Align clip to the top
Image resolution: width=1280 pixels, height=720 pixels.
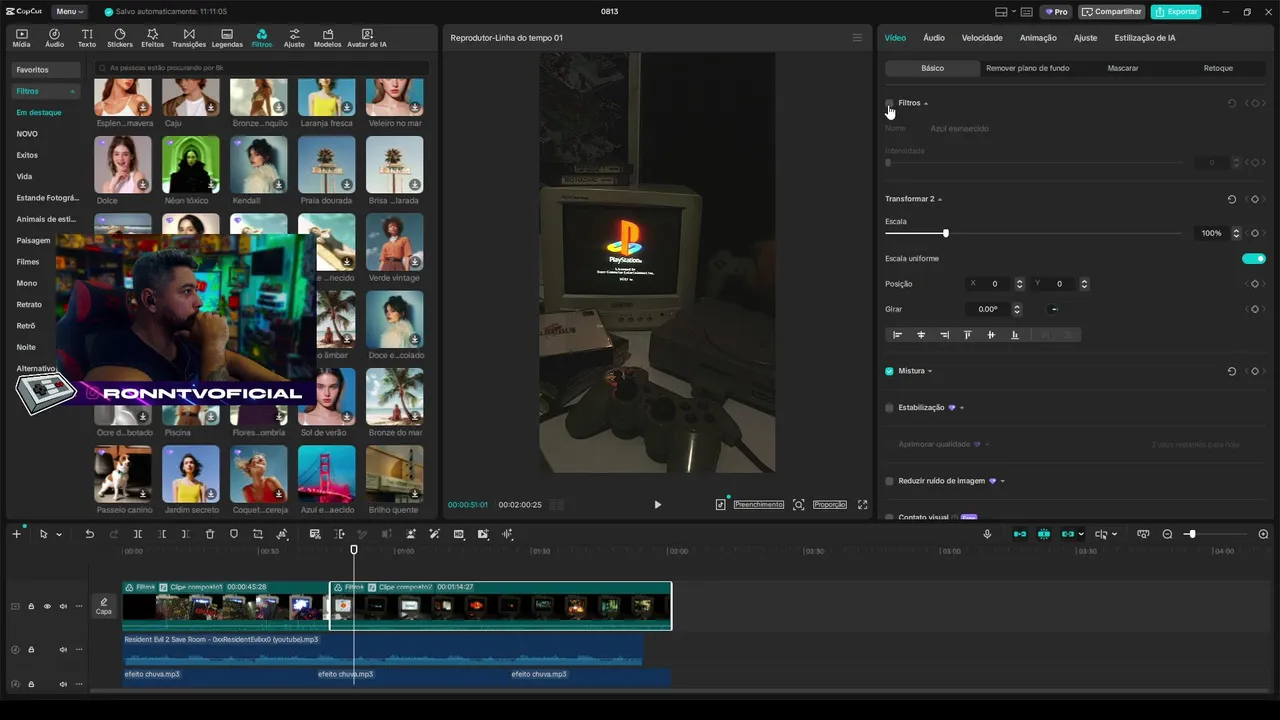[967, 335]
